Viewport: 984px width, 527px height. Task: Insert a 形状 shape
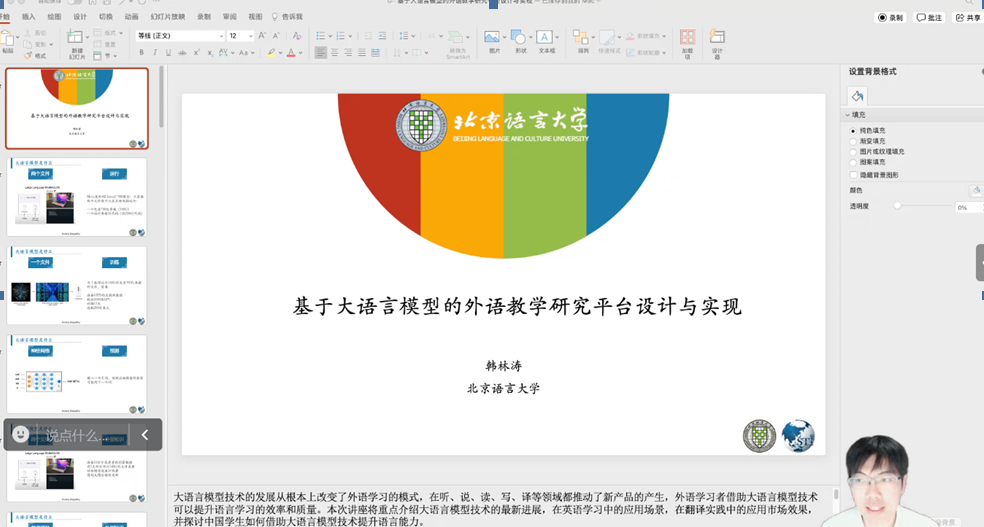click(x=520, y=41)
